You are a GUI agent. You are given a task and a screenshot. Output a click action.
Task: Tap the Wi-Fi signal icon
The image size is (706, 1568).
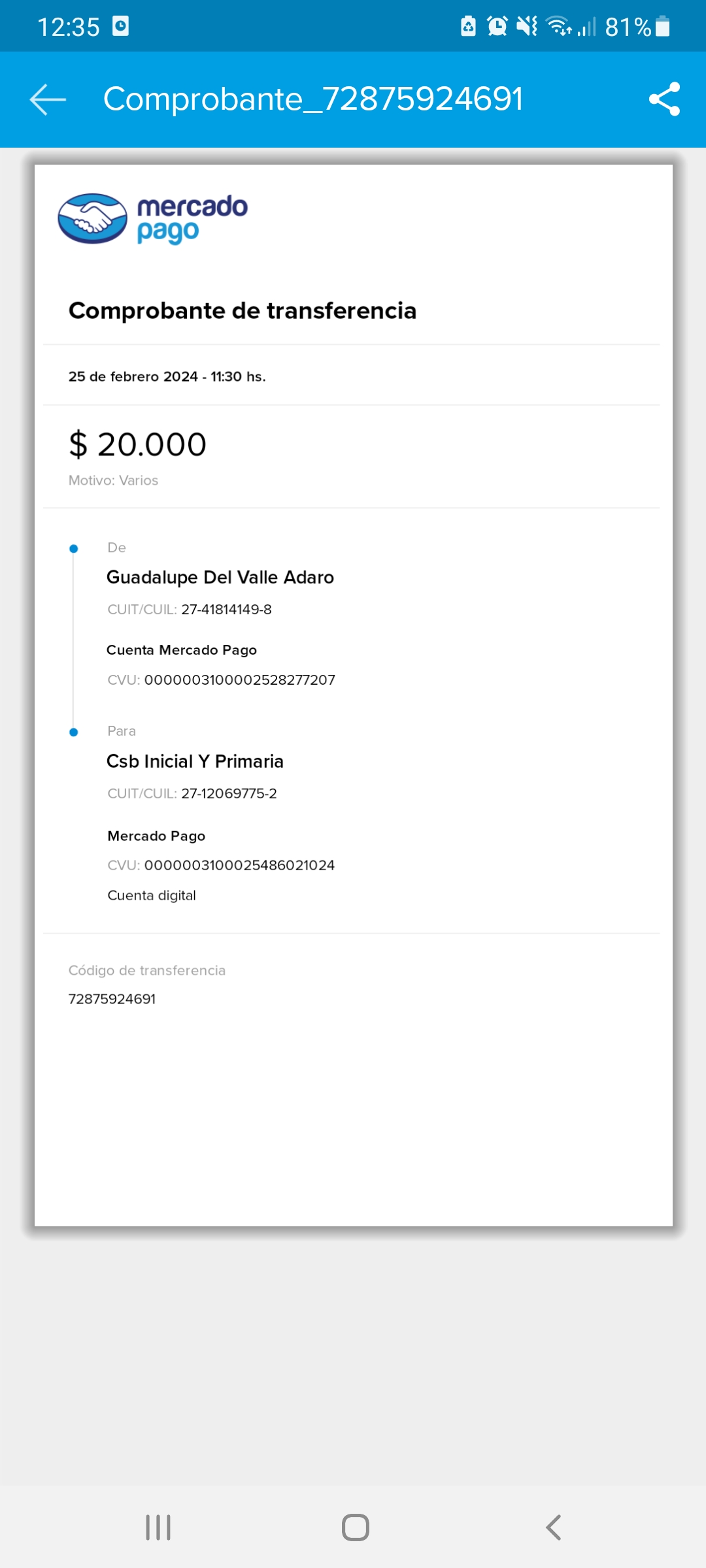click(558, 27)
